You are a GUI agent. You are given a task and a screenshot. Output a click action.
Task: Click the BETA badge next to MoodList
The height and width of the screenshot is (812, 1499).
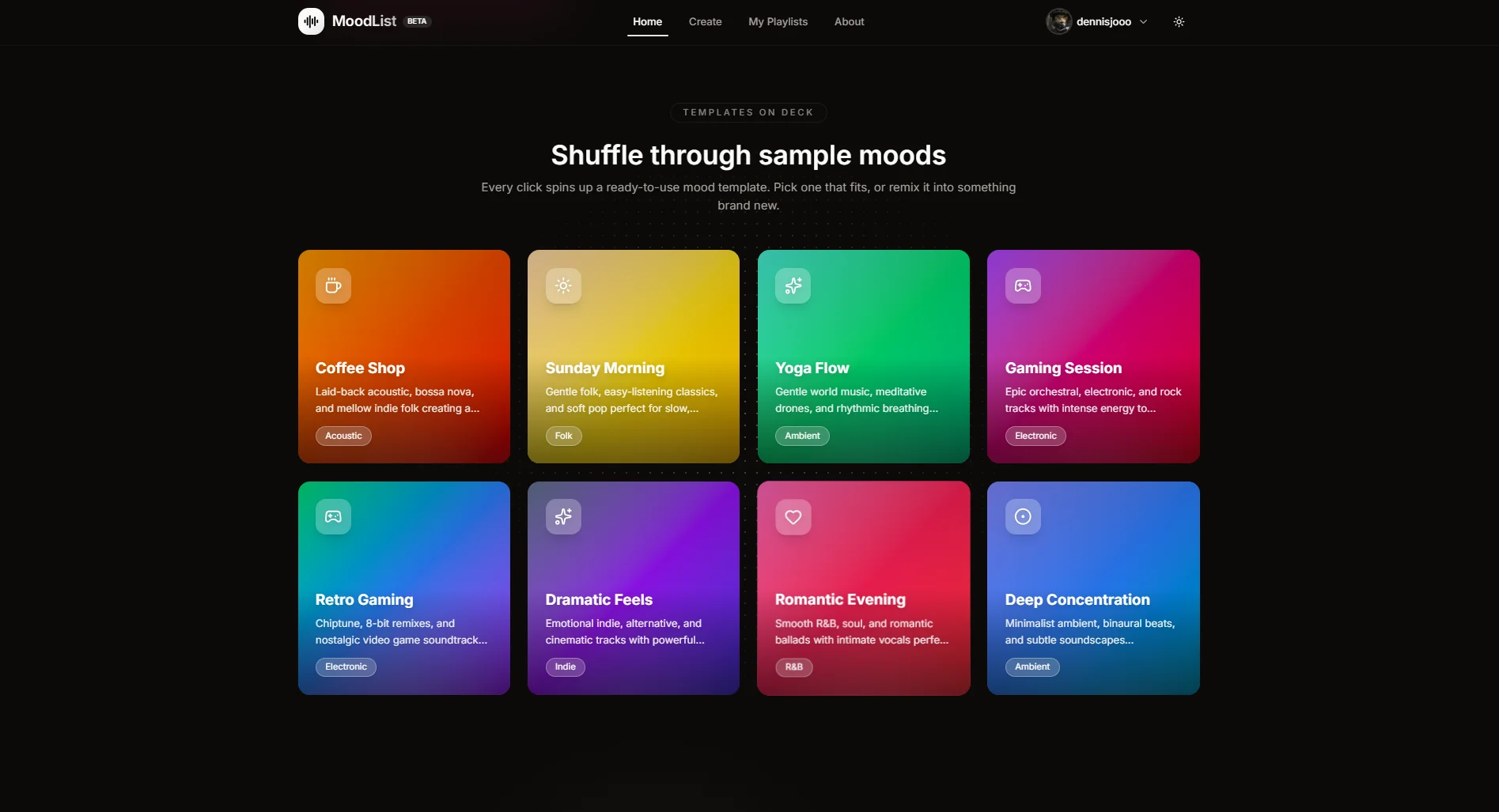tap(416, 21)
